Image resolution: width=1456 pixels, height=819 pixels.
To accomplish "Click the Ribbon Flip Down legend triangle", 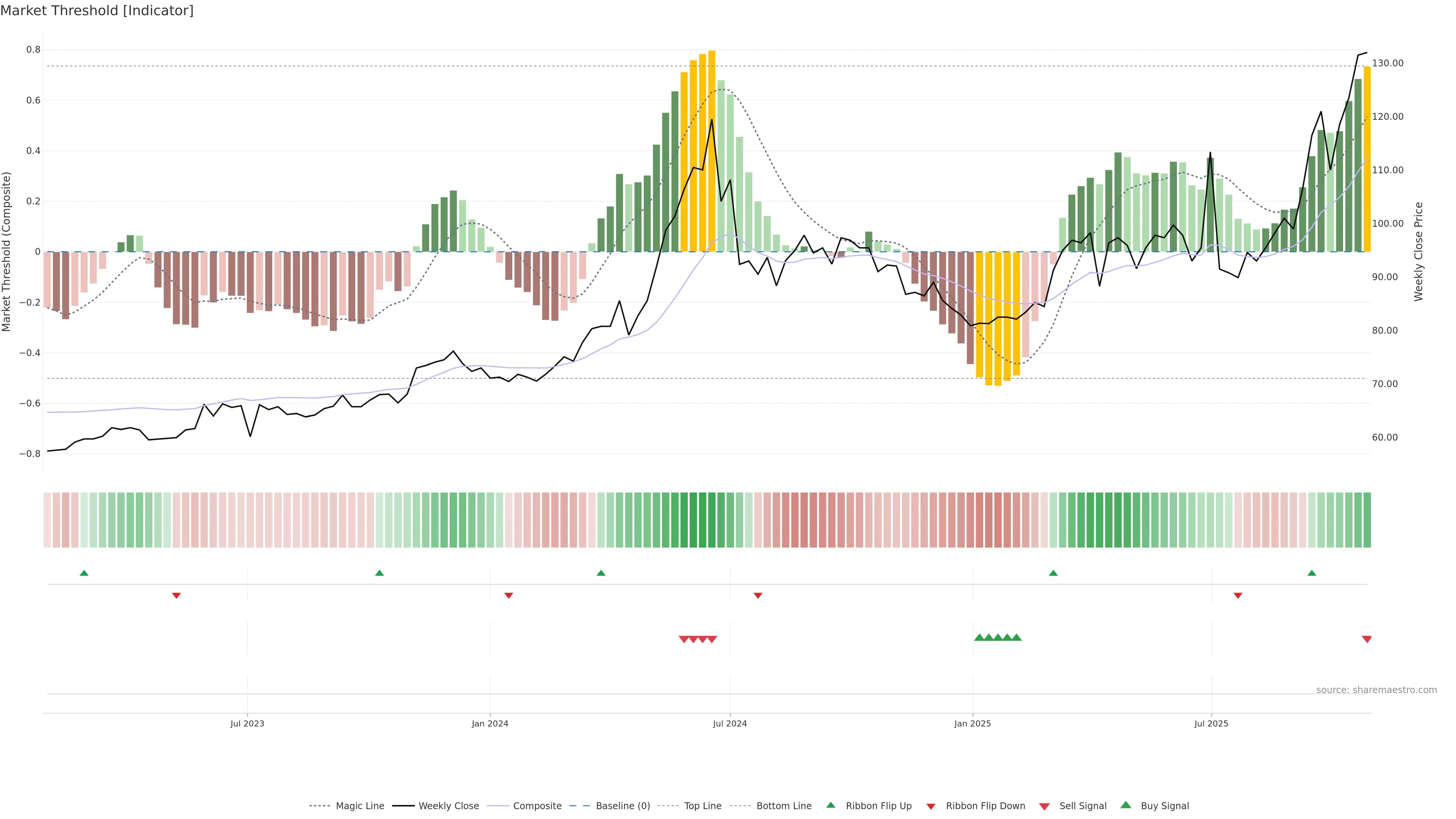I will [x=930, y=806].
